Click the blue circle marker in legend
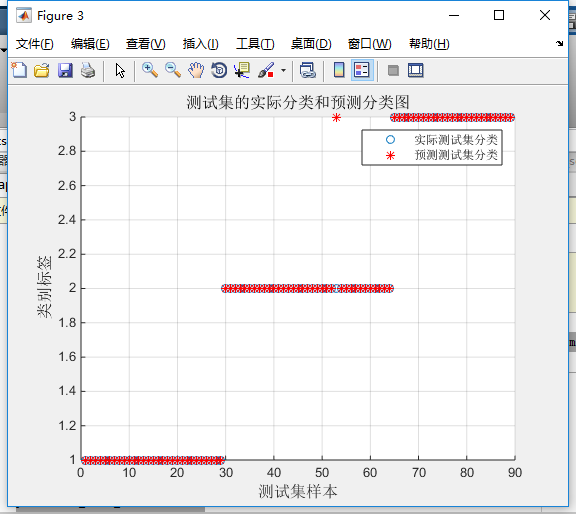Screen dimensions: 576x514 (390, 140)
